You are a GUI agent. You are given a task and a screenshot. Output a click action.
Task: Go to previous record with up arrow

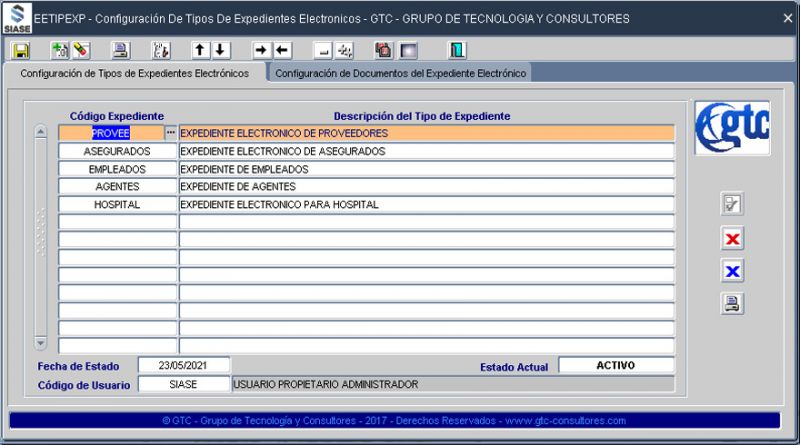tap(199, 50)
